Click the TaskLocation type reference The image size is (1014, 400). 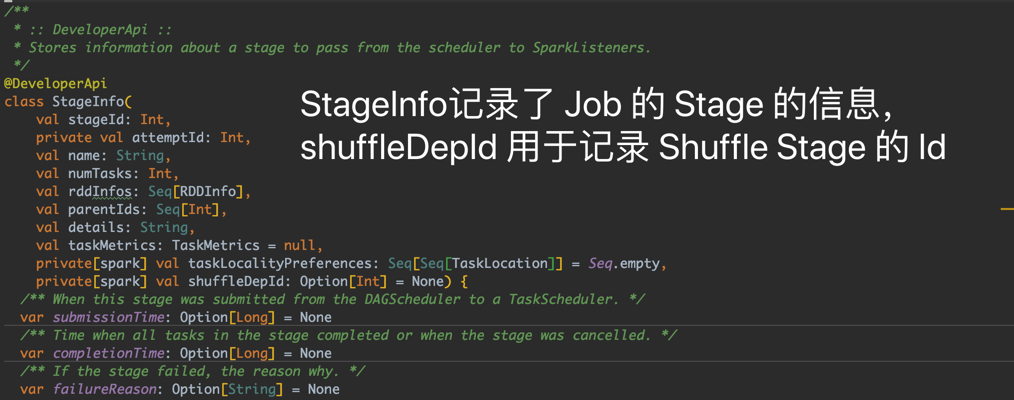pos(500,264)
